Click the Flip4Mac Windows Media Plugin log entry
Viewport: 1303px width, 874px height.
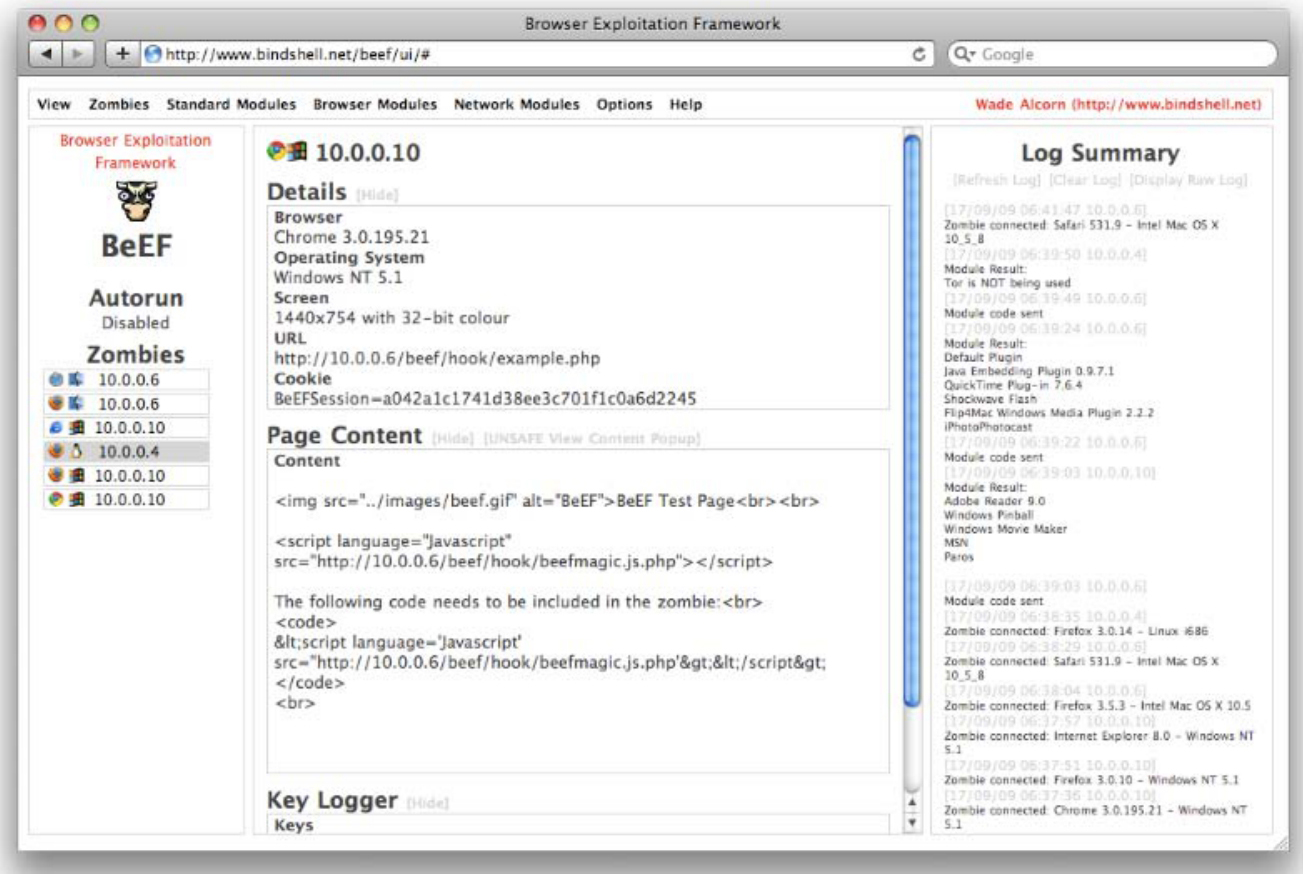(1049, 412)
